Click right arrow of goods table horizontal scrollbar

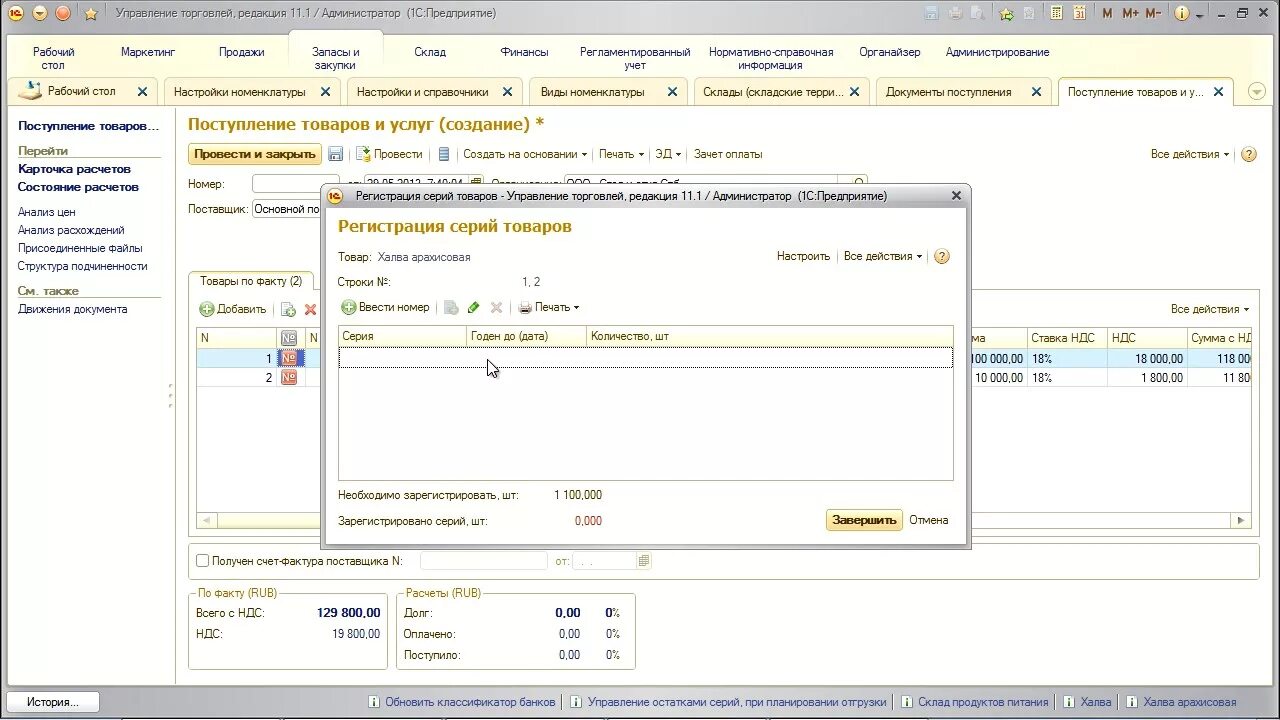tap(1241, 520)
